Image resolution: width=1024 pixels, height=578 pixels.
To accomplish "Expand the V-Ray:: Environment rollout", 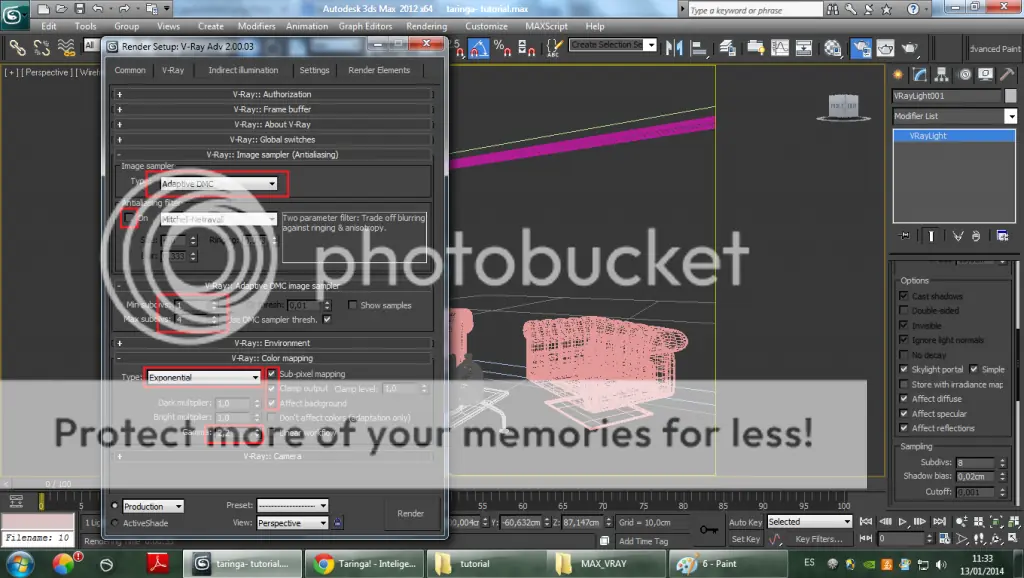I will click(275, 342).
